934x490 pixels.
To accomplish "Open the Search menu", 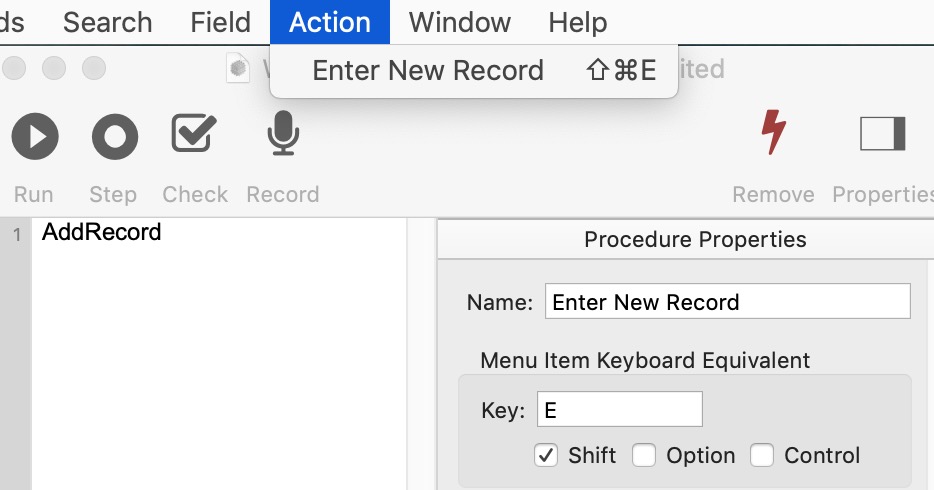I will point(108,22).
